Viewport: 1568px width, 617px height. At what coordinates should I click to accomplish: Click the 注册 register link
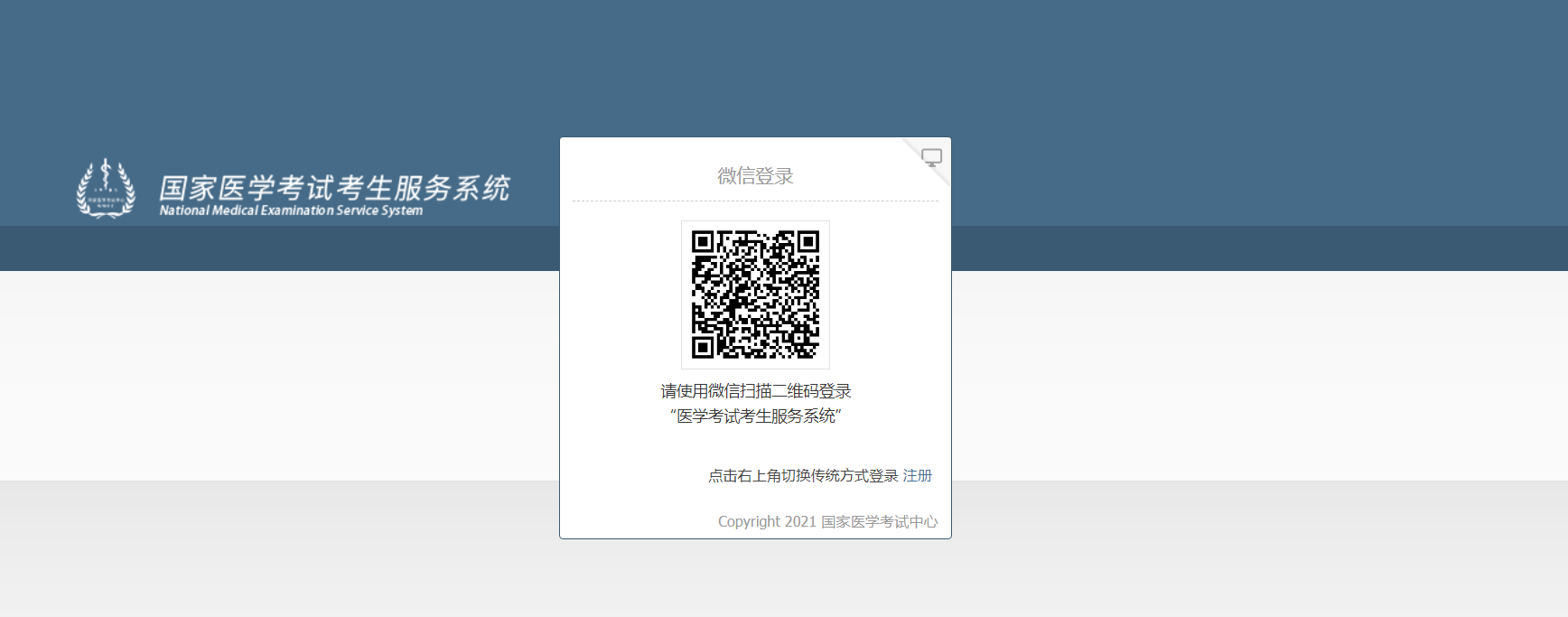pos(918,475)
